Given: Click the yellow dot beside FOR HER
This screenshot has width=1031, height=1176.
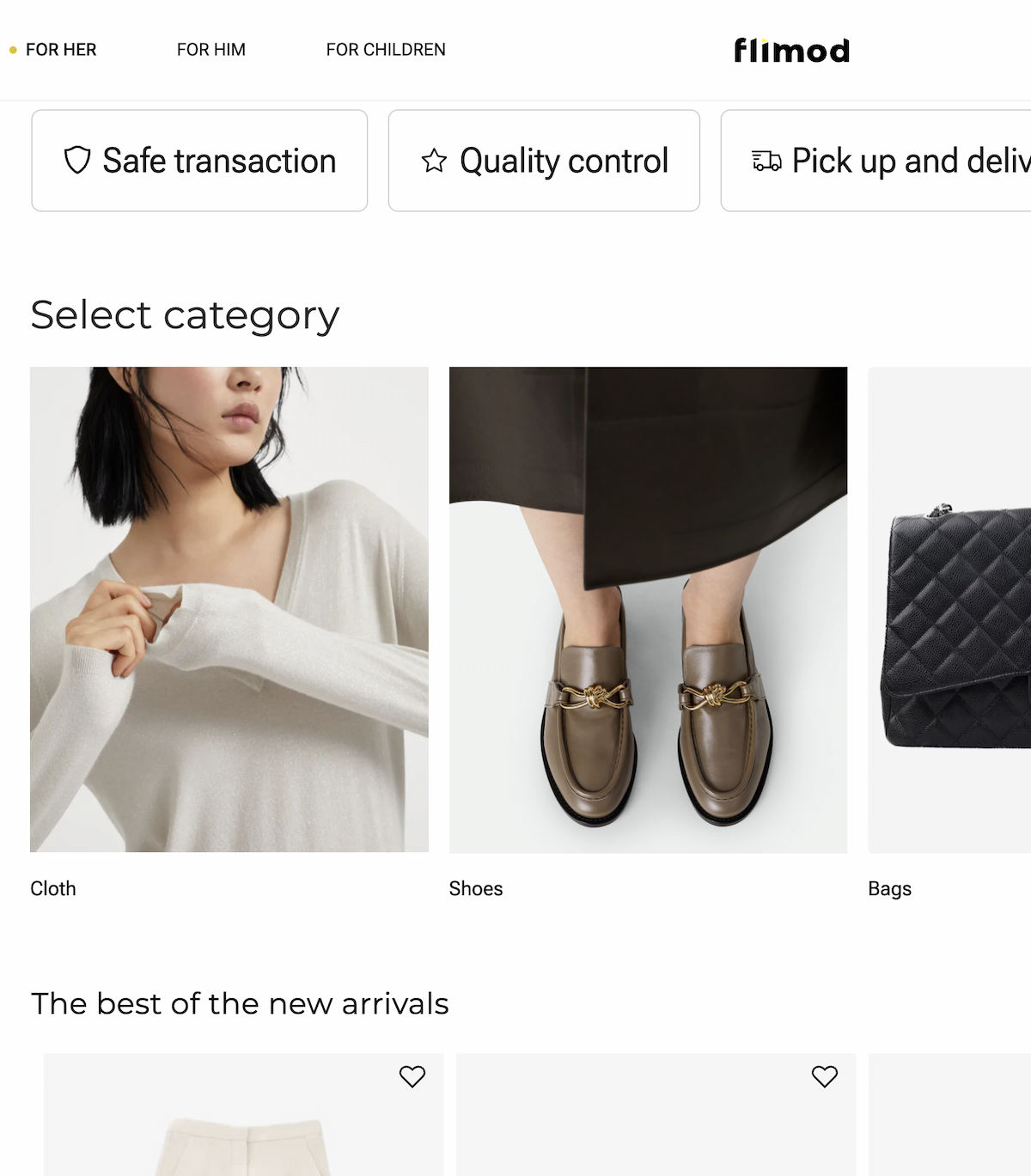Looking at the screenshot, I should 13,51.
